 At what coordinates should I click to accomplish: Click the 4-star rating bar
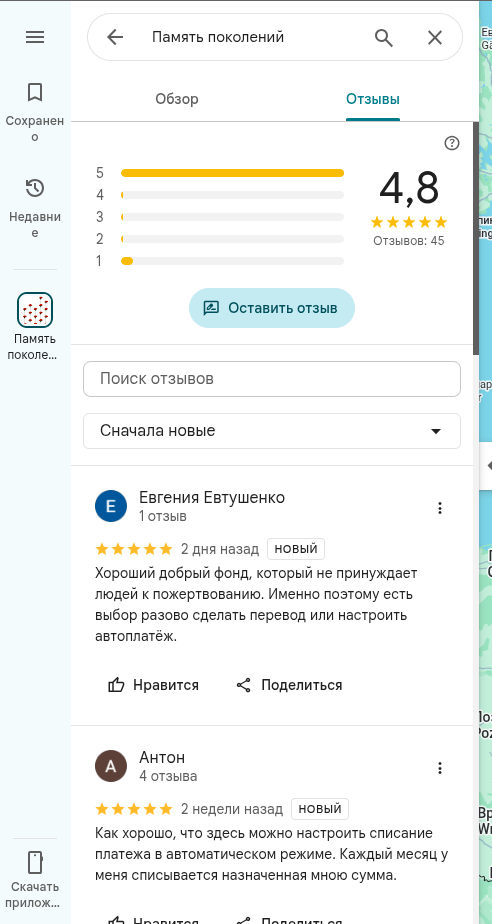232,194
